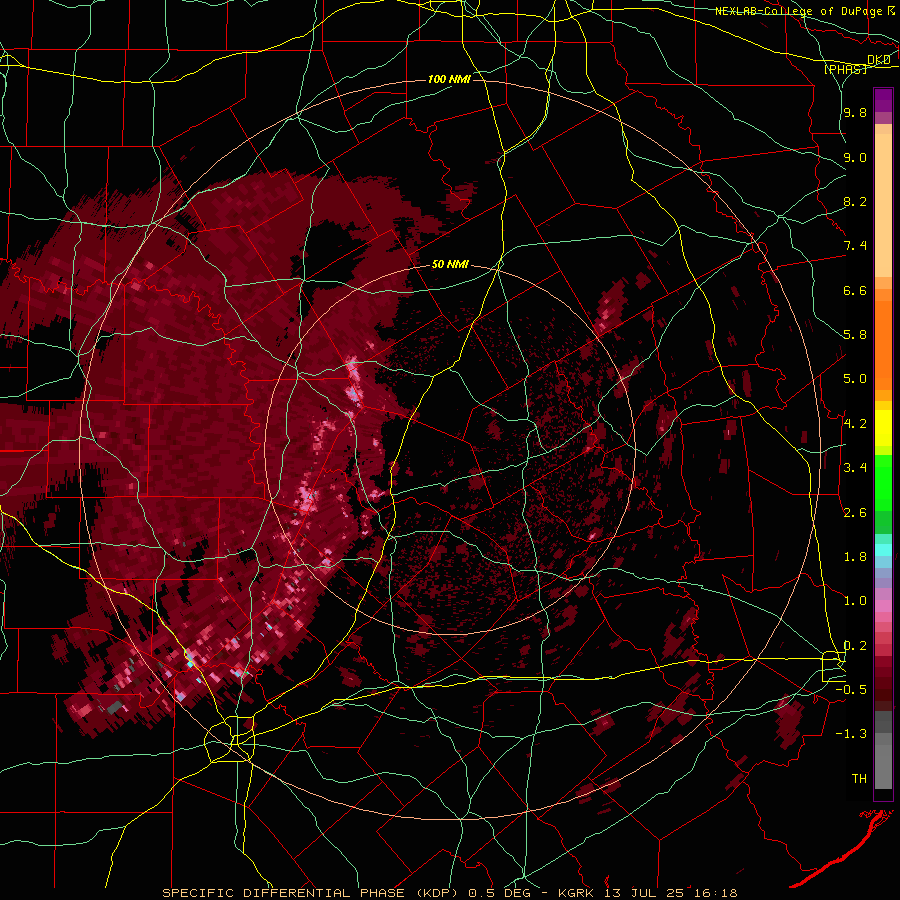The width and height of the screenshot is (900, 900).
Task: Click the 1.8 value on the color scale
Action: 855,557
